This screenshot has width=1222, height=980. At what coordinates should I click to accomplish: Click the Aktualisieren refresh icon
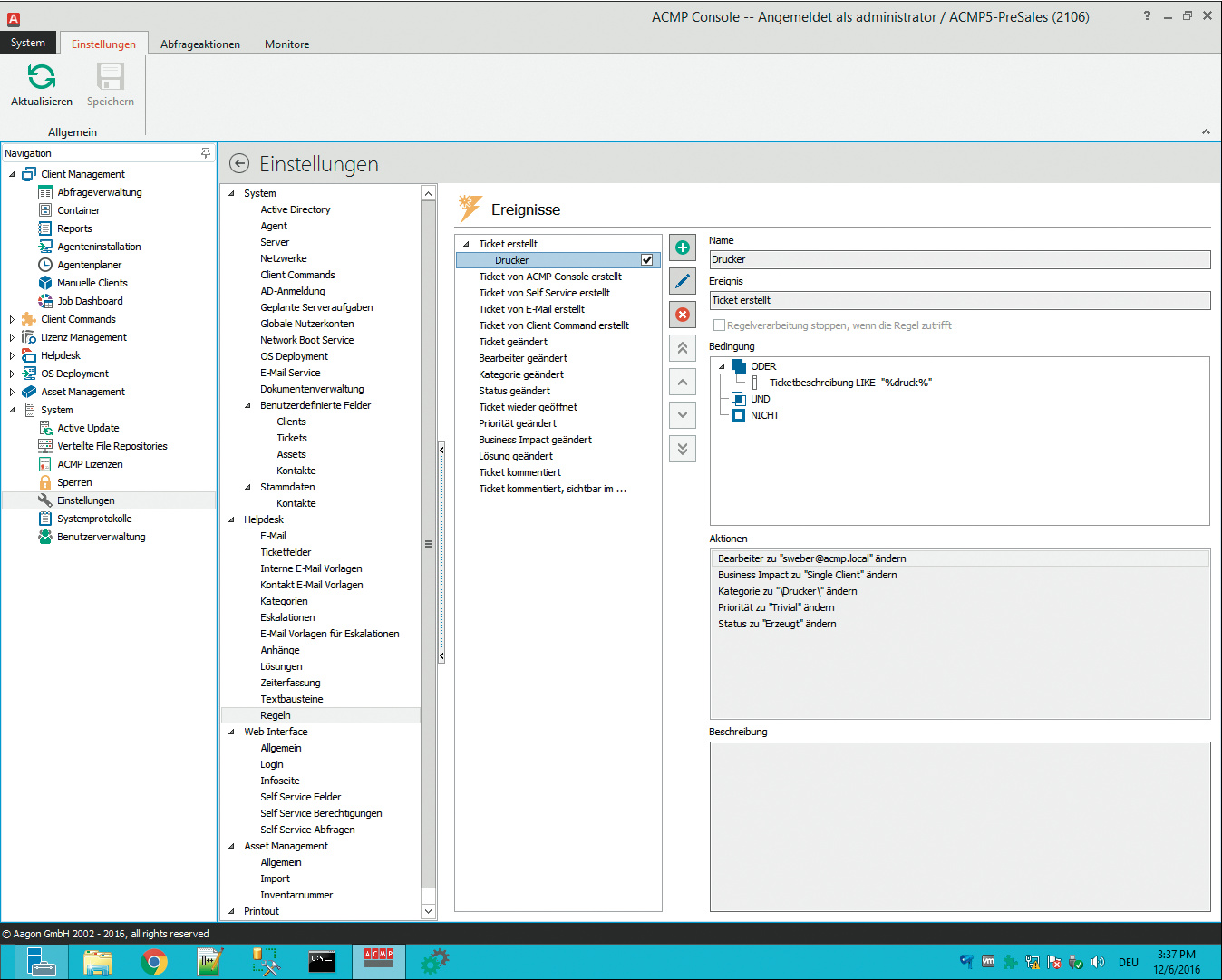coord(41,78)
